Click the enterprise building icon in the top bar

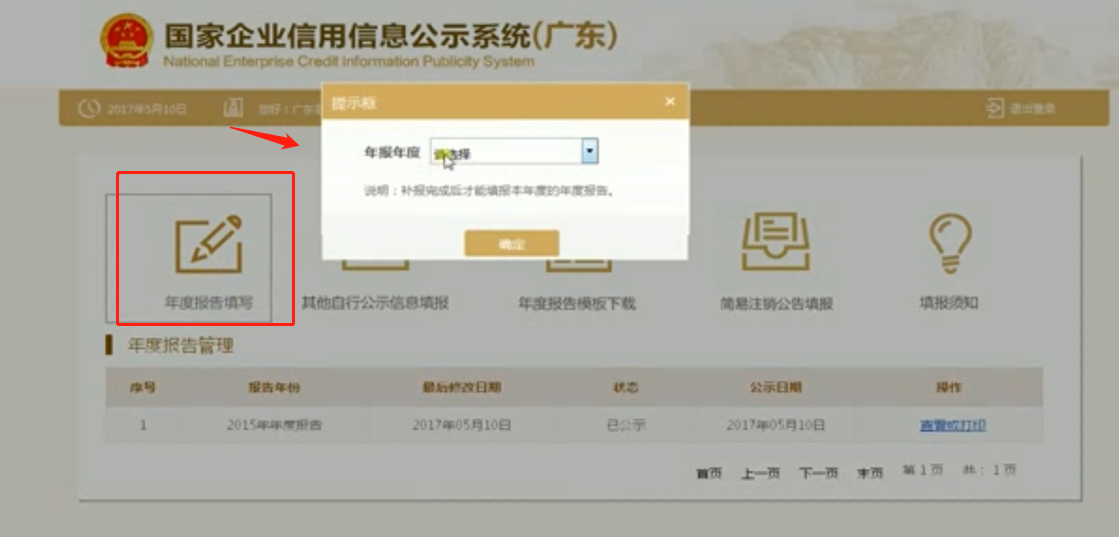point(233,108)
